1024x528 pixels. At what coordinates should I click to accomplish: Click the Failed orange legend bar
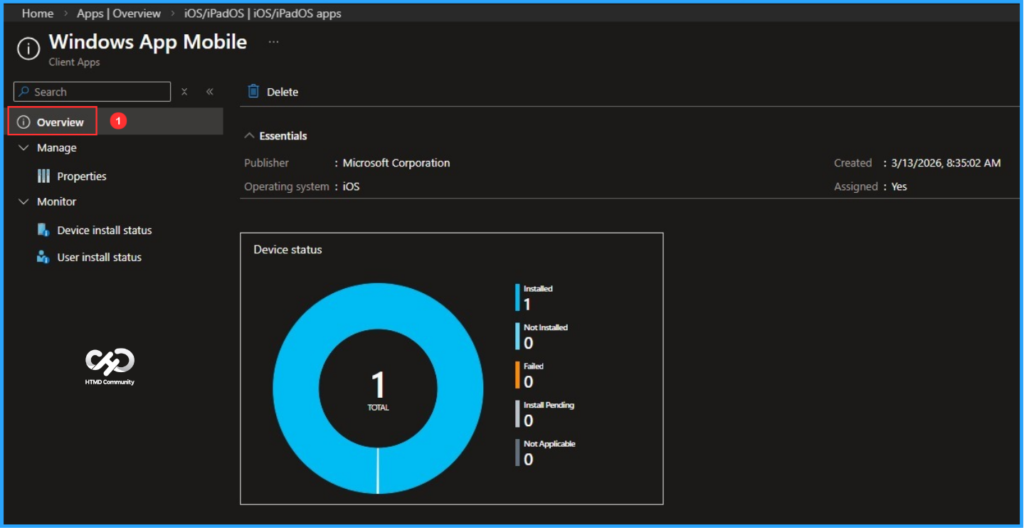517,375
